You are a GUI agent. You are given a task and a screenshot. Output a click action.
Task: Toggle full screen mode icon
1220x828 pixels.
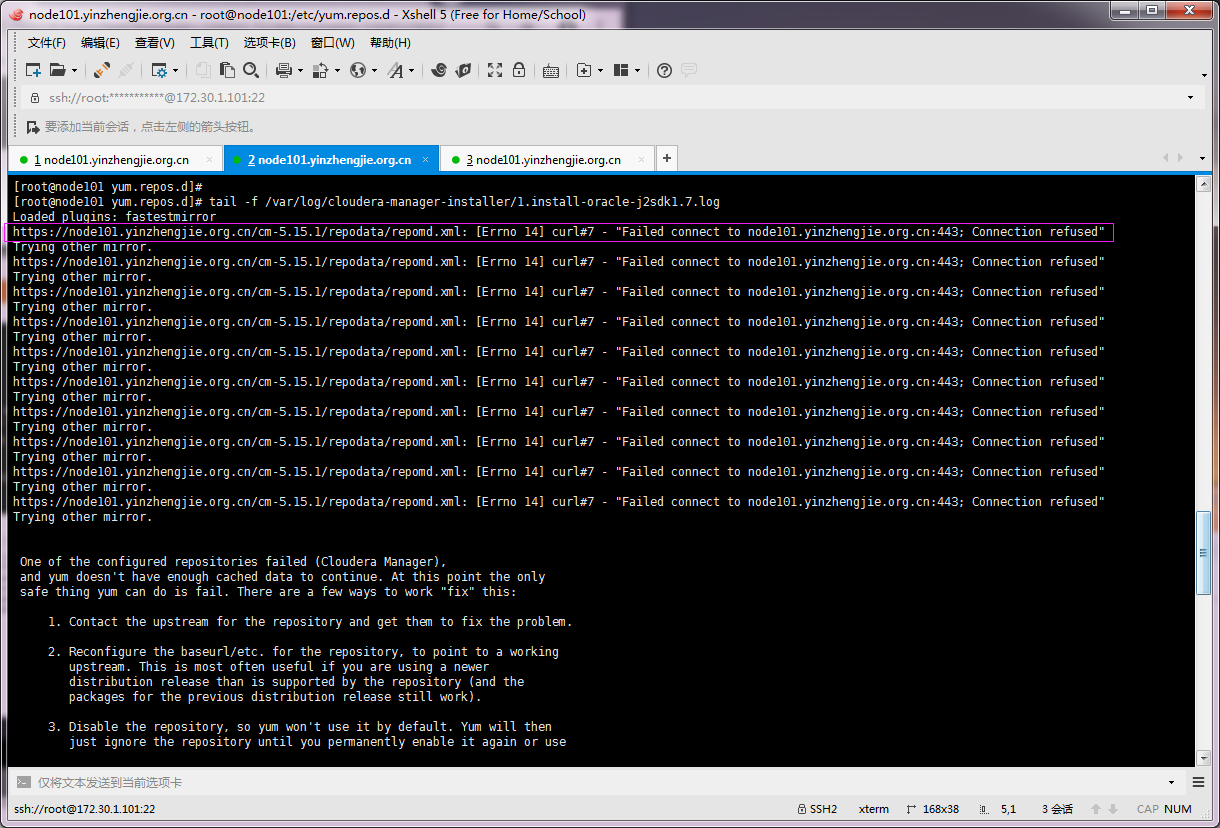(x=495, y=70)
